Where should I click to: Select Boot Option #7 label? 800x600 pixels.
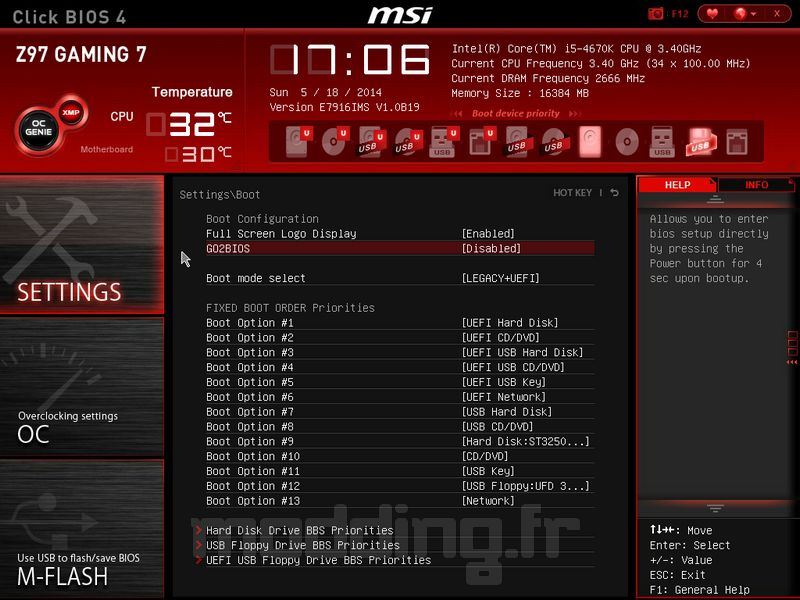tap(249, 412)
